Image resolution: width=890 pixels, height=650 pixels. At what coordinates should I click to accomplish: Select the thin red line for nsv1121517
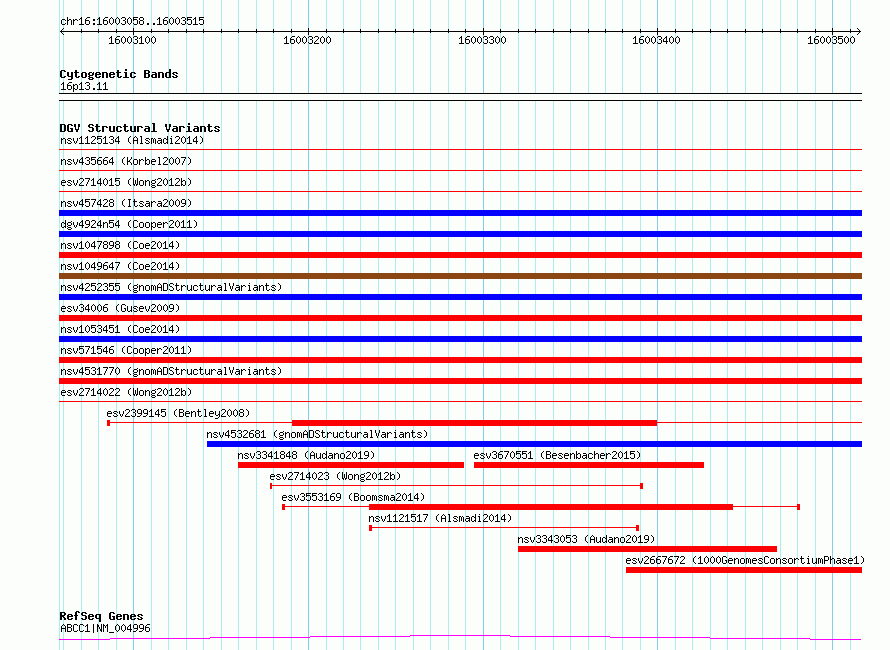click(504, 528)
